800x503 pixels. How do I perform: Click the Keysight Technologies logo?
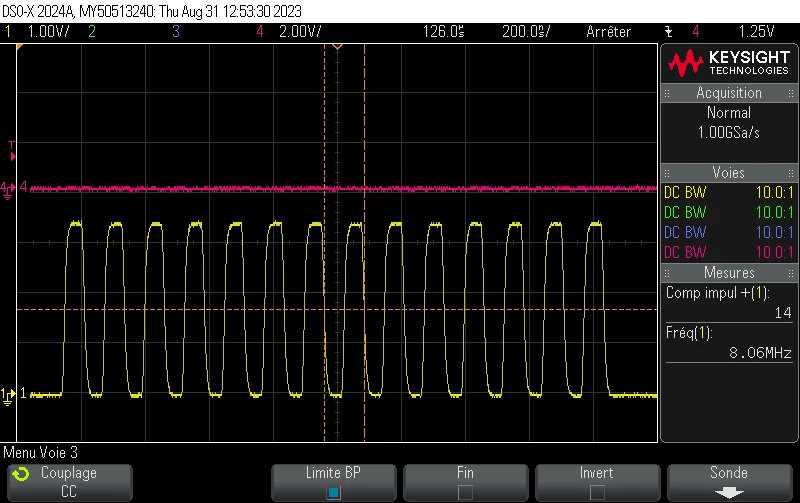tap(729, 63)
